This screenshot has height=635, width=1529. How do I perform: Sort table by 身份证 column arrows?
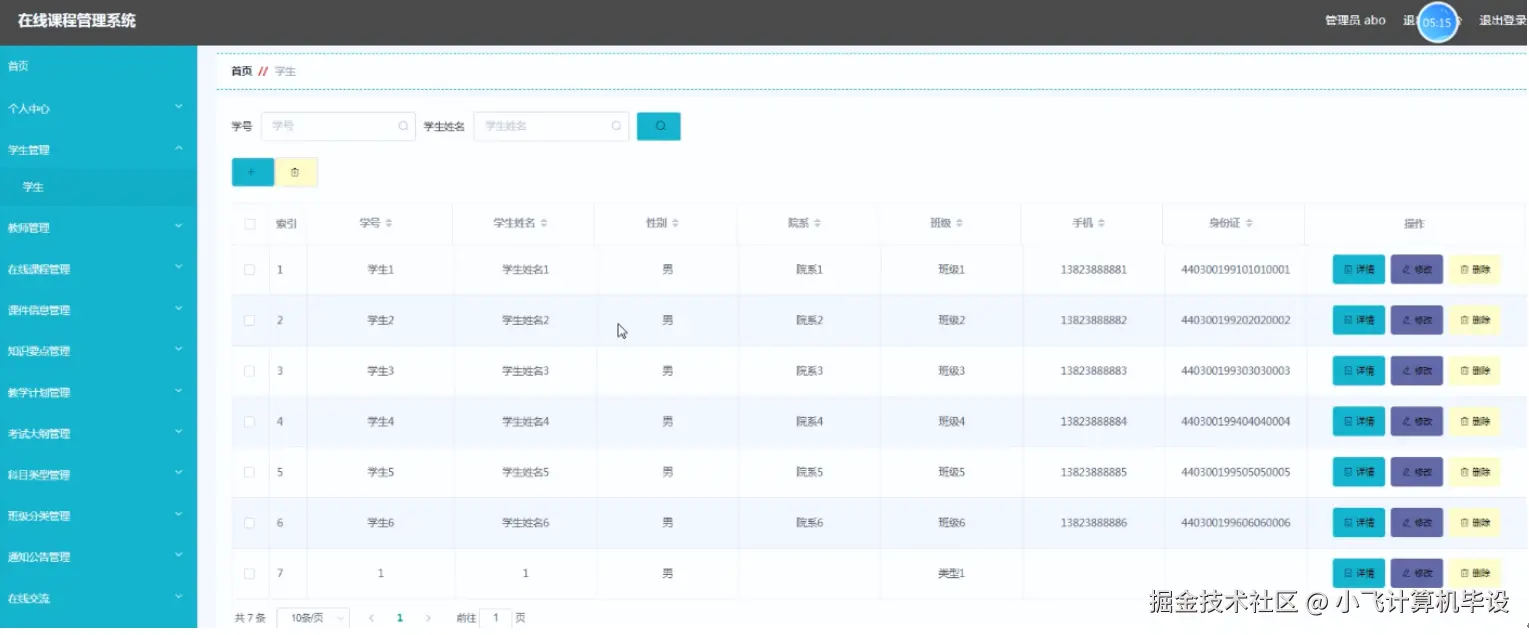(1250, 223)
